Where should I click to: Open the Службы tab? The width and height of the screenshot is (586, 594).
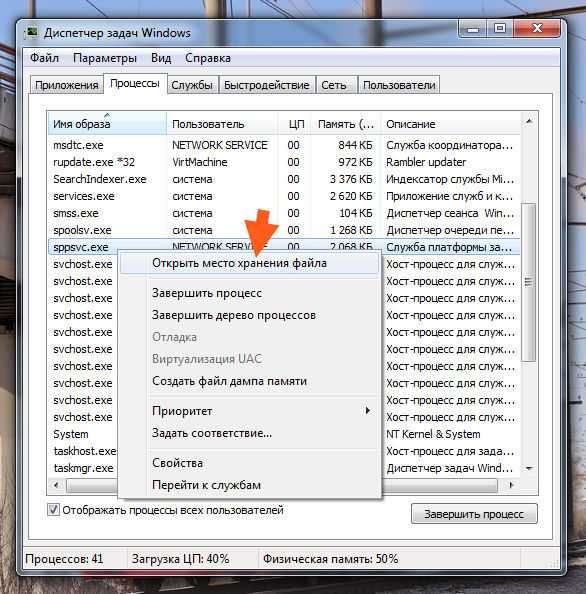192,85
